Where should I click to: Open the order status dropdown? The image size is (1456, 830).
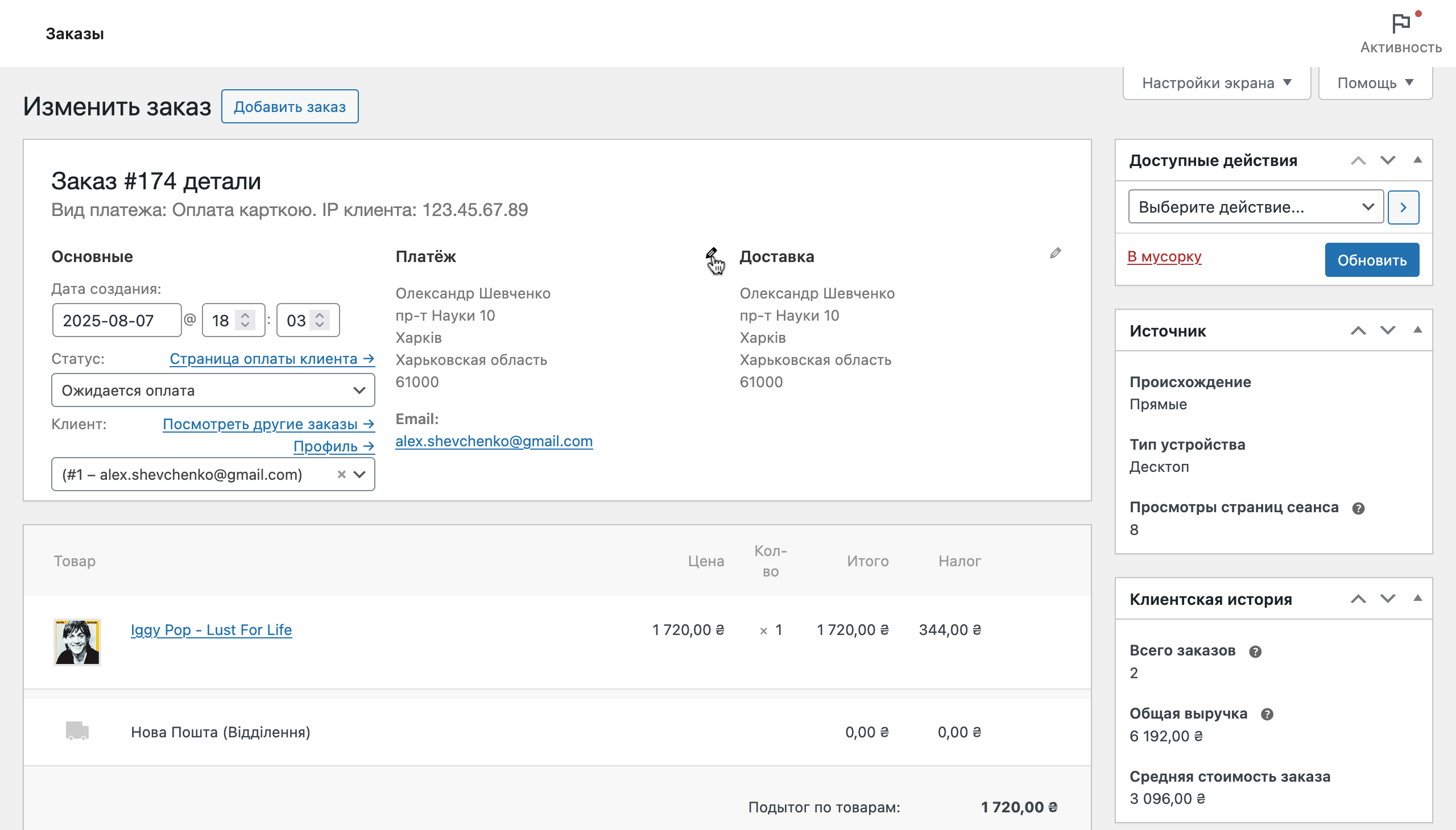coord(213,390)
